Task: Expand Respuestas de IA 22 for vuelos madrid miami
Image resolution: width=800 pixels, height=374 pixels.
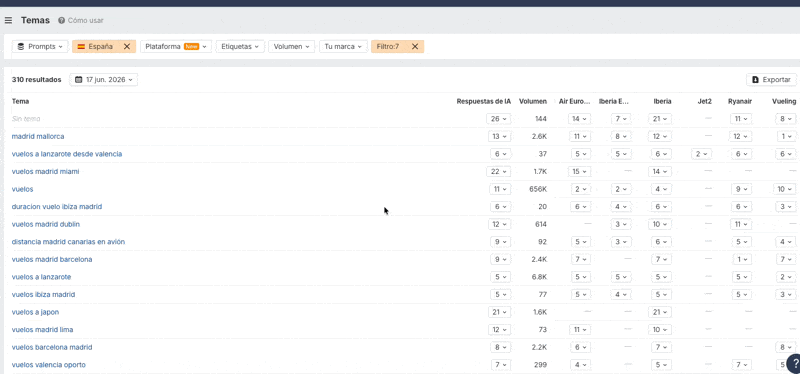Action: [x=498, y=171]
